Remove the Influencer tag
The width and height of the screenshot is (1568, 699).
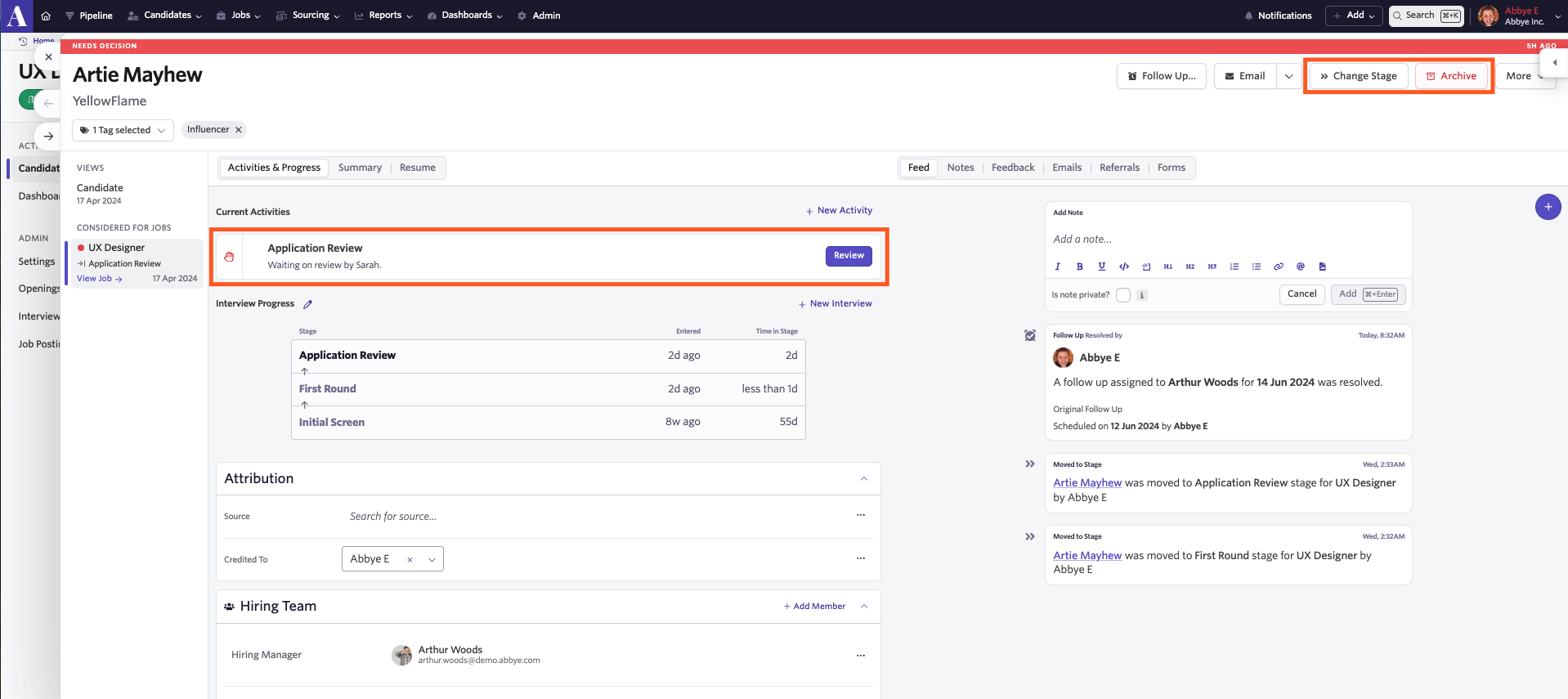239,130
